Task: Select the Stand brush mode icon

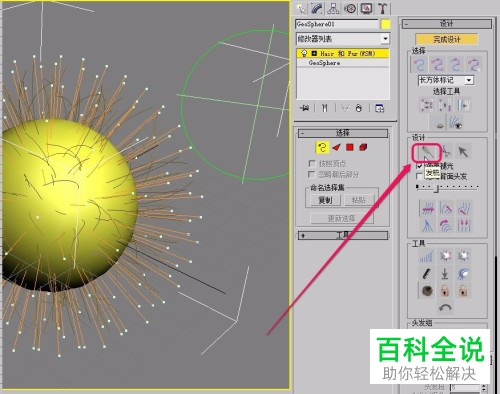Action: tap(445, 207)
